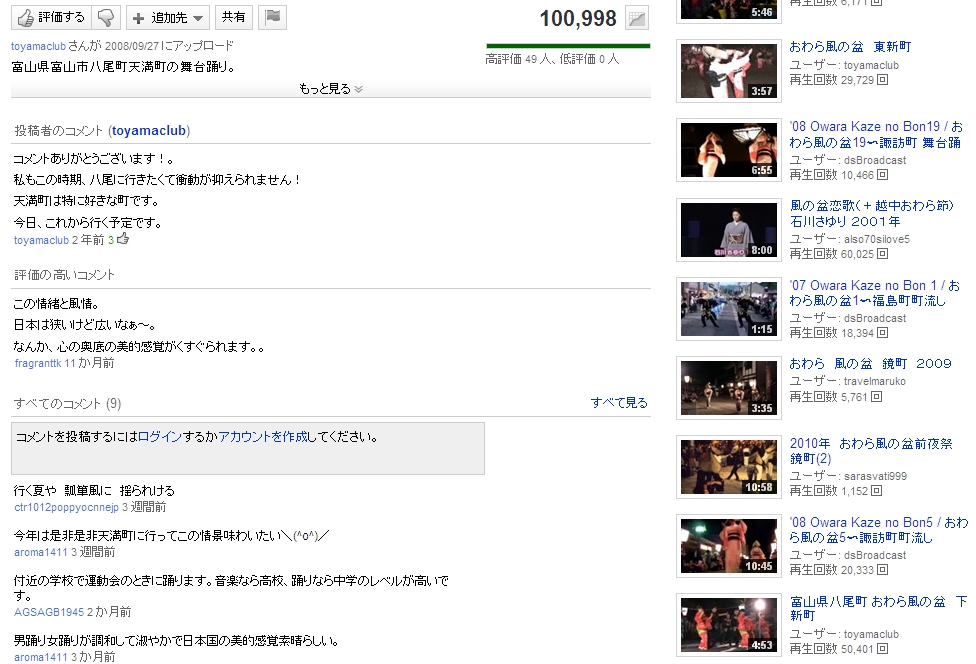Open the video statistics chart icon

click(636, 18)
